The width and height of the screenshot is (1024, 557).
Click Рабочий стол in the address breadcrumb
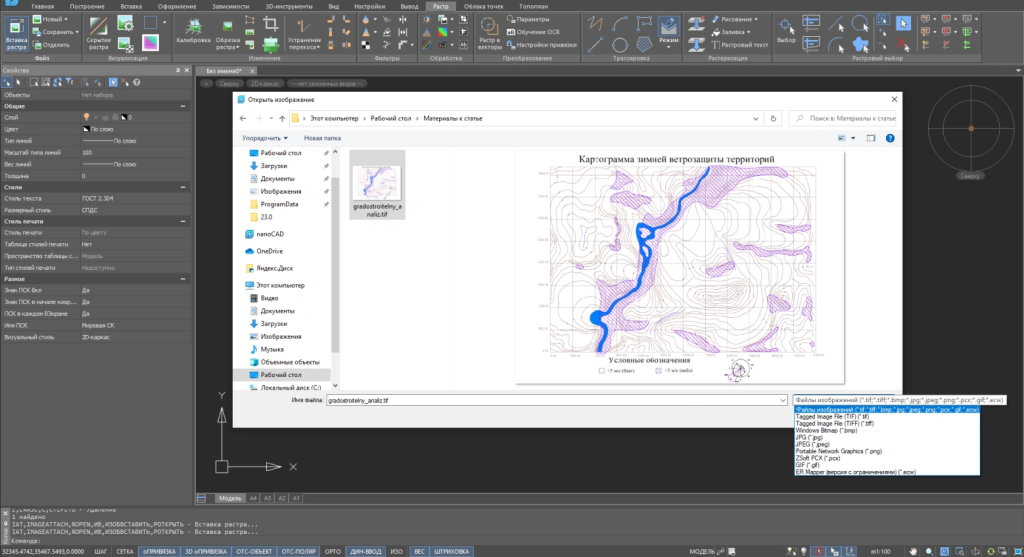(x=391, y=119)
